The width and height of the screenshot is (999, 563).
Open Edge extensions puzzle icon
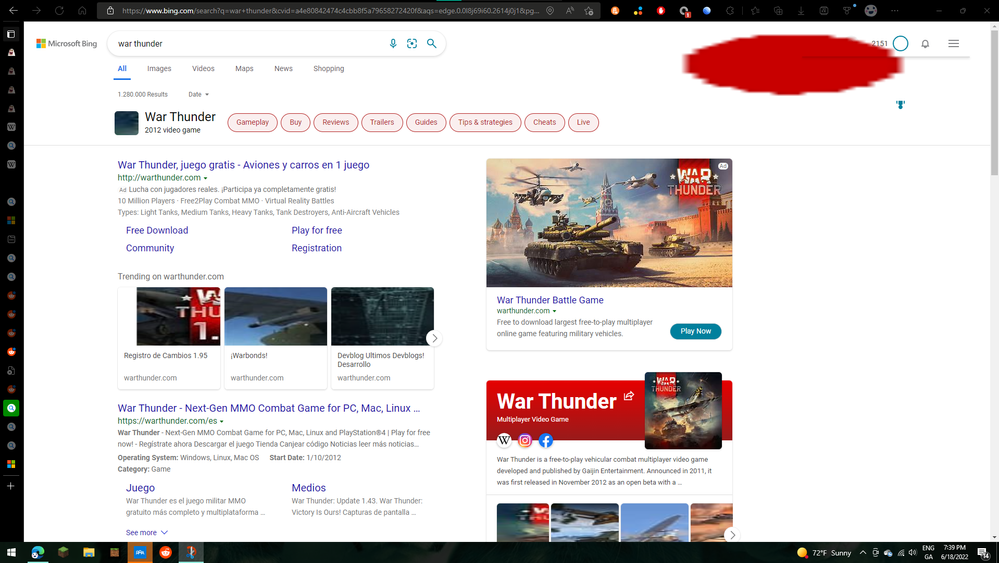(x=729, y=10)
